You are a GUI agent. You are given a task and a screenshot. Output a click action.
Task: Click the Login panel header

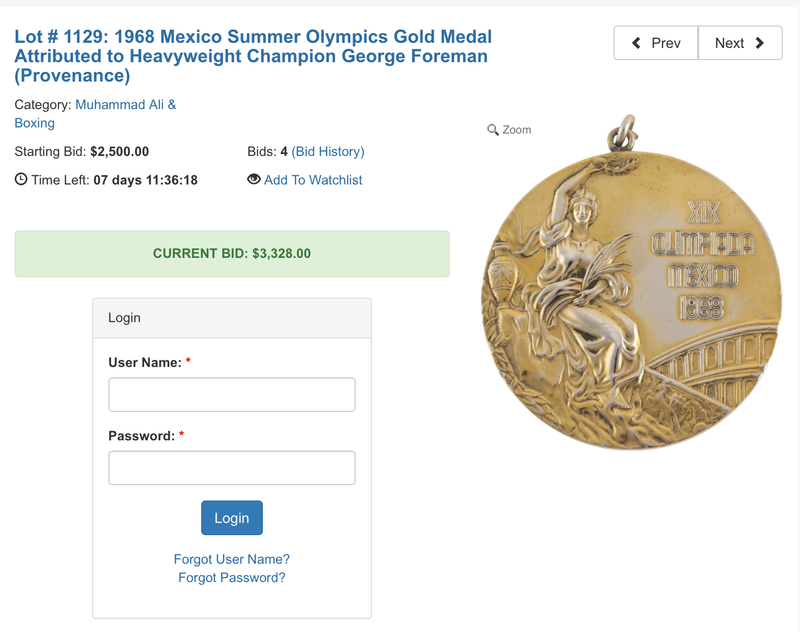point(232,318)
